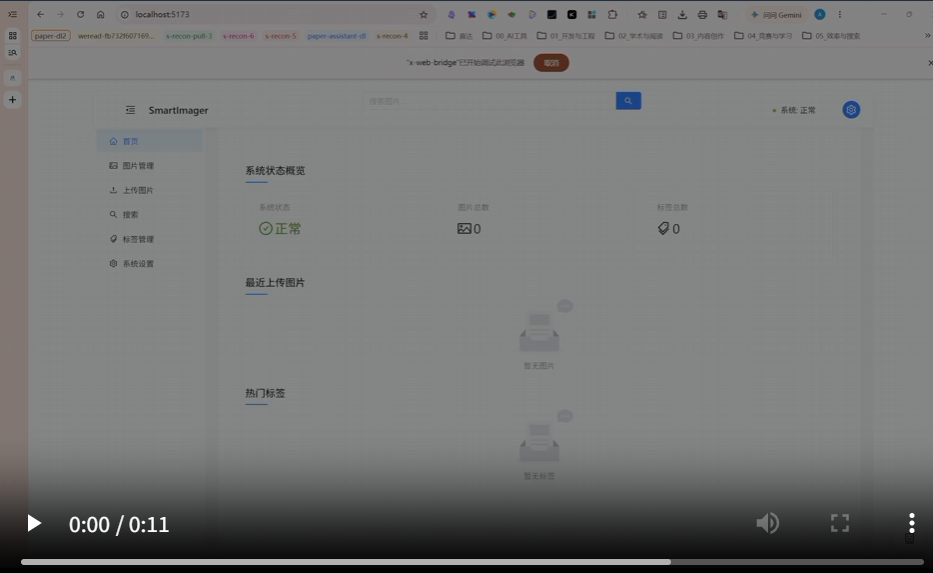Viewport: 933px width, 573px height.
Task: Open the 02_学术与阅读 bookmark folder
Action: [634, 36]
